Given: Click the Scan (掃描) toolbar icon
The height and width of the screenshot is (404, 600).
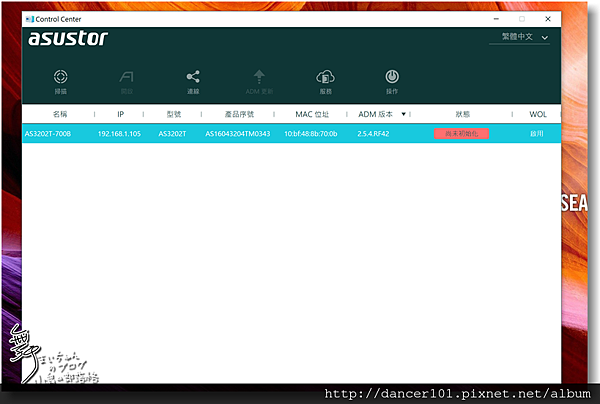Looking at the screenshot, I should pyautogui.click(x=60, y=77).
